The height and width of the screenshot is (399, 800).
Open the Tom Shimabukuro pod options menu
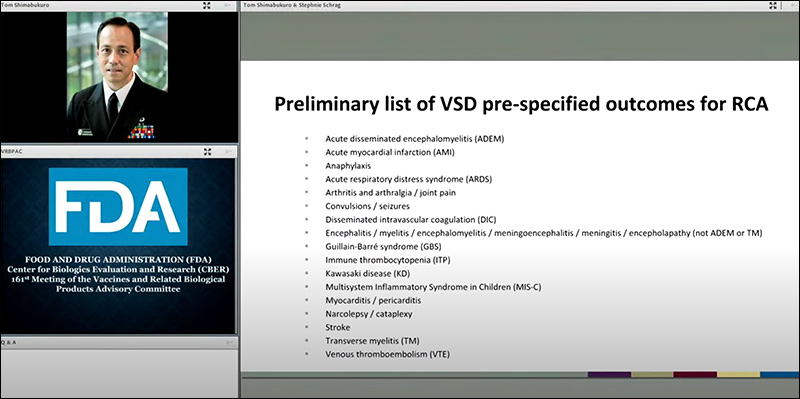pos(228,6)
